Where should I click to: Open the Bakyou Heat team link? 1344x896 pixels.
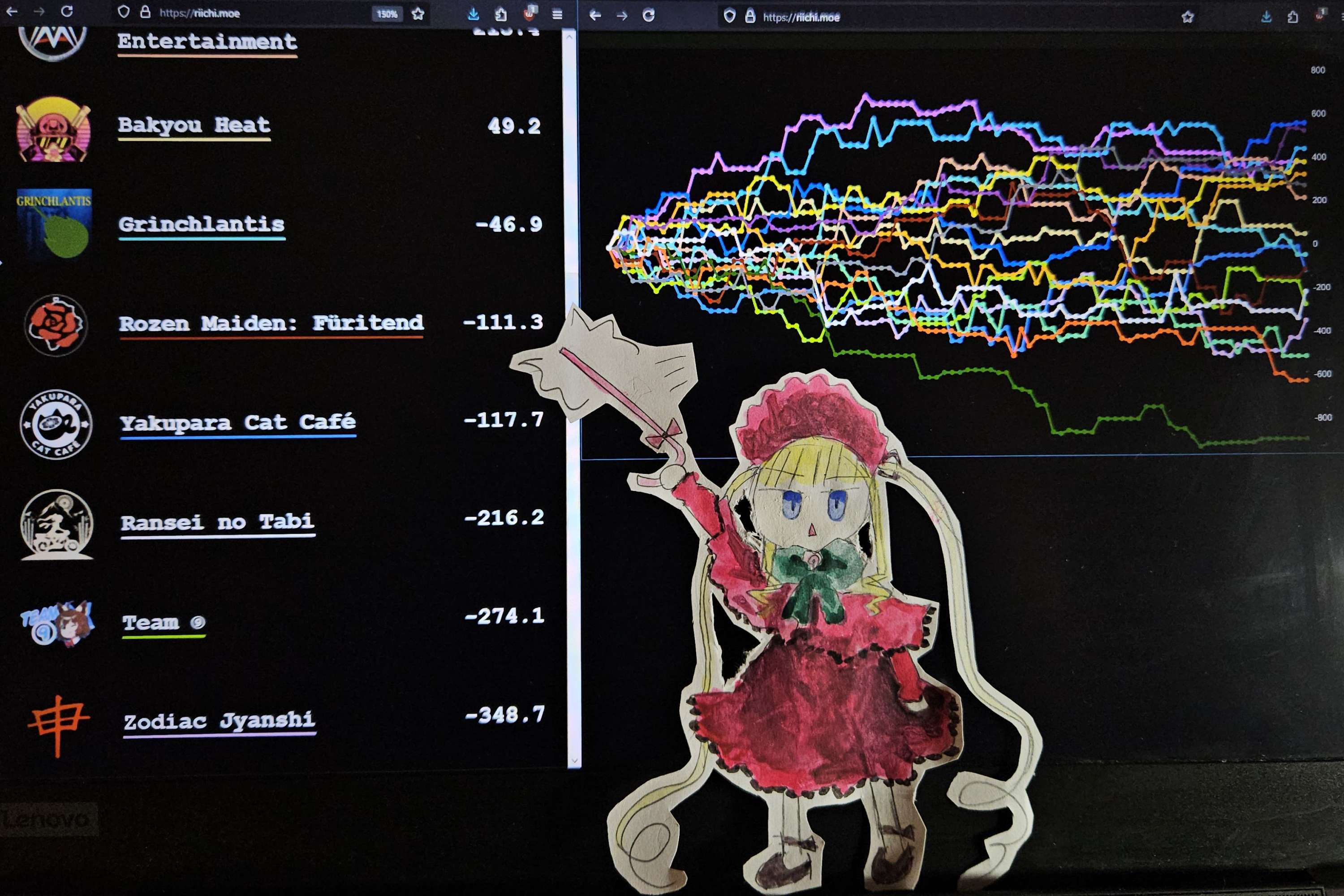click(194, 126)
